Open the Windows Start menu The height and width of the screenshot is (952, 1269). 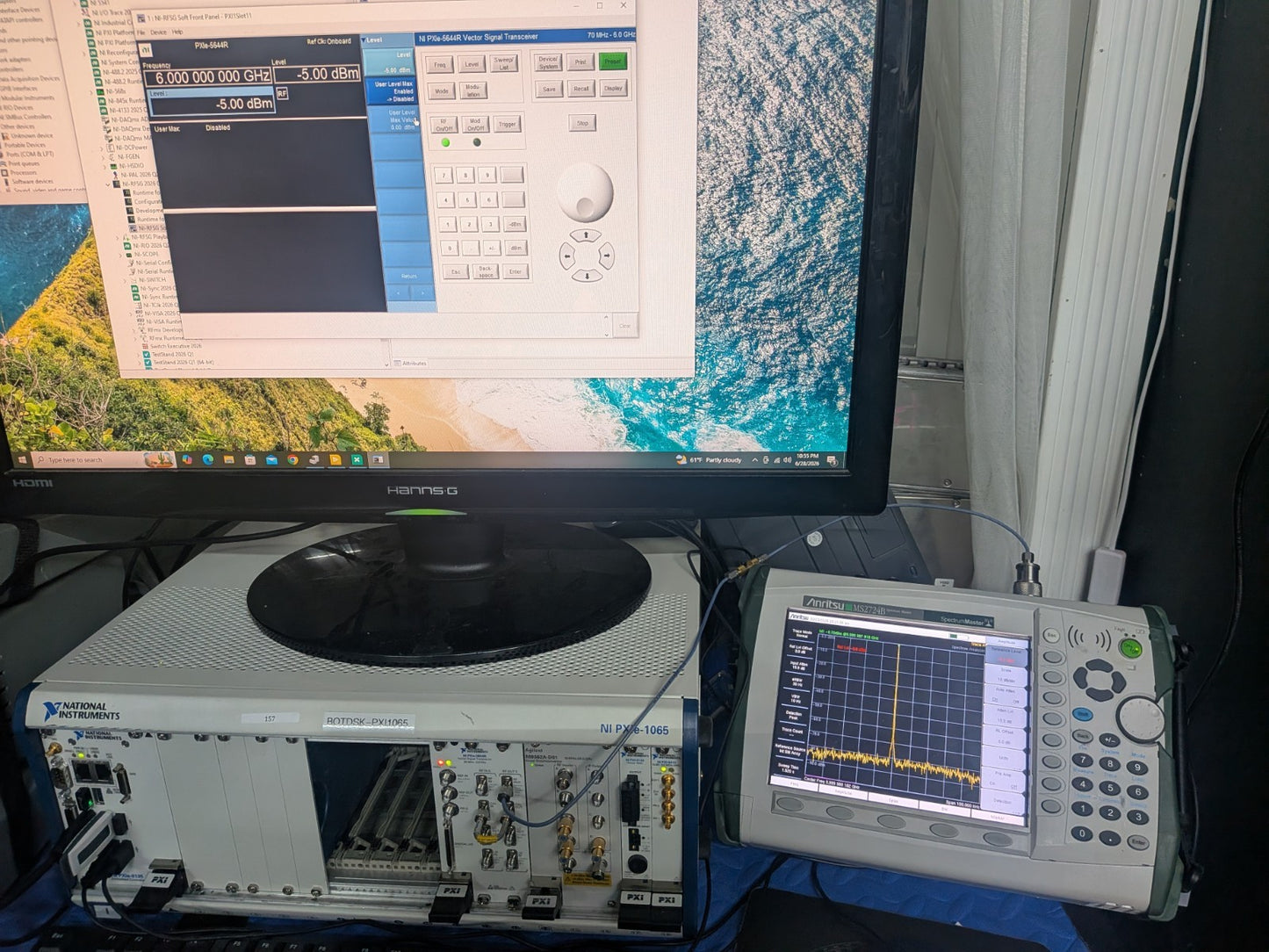23,459
